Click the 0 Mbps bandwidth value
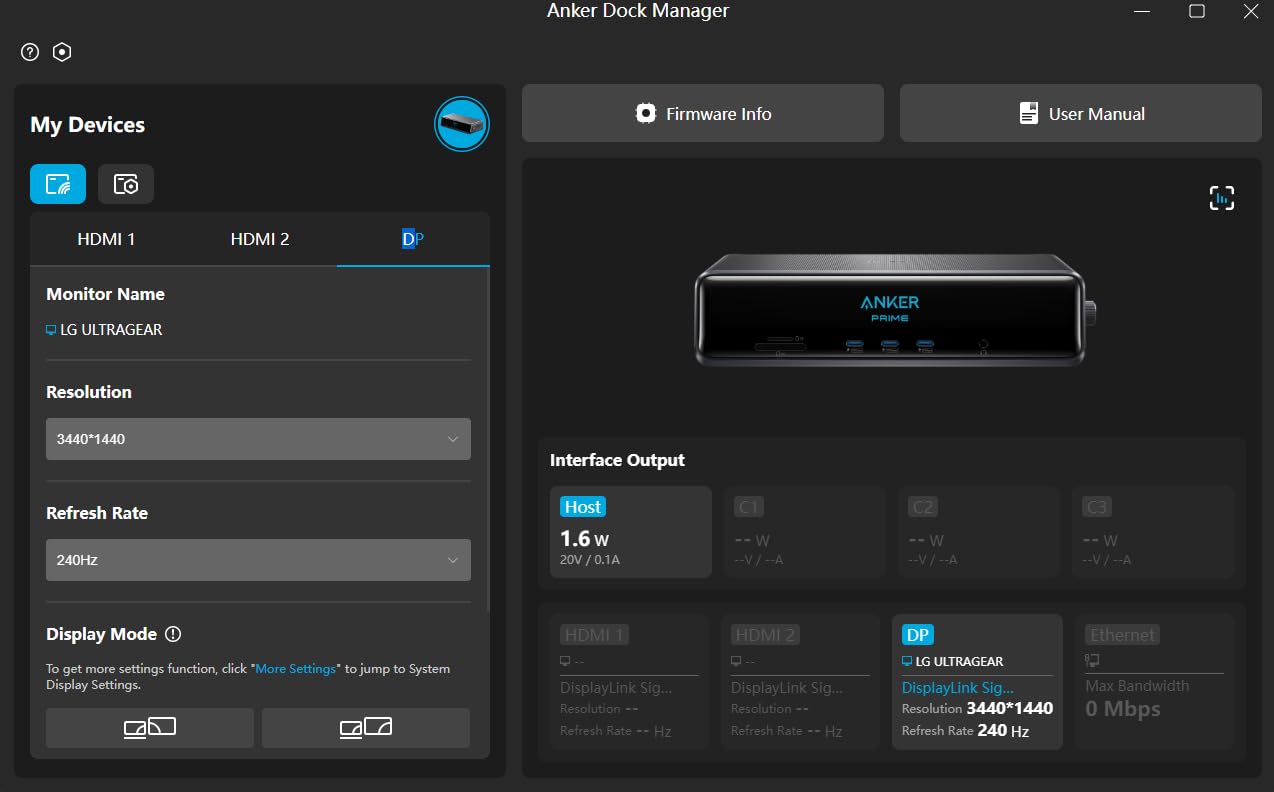This screenshot has height=792, width=1274. (1123, 709)
